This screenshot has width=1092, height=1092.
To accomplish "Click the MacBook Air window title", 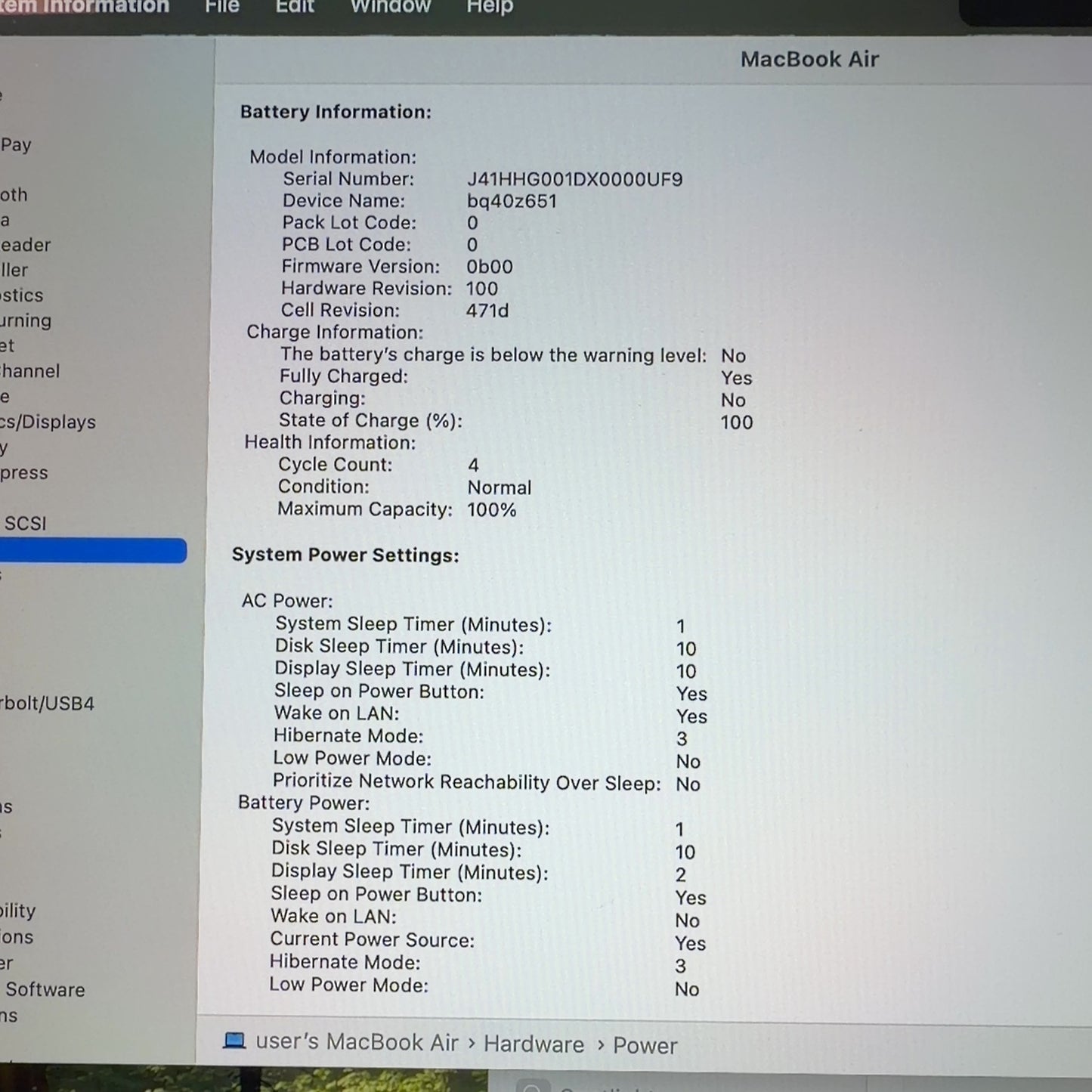I will [x=809, y=59].
